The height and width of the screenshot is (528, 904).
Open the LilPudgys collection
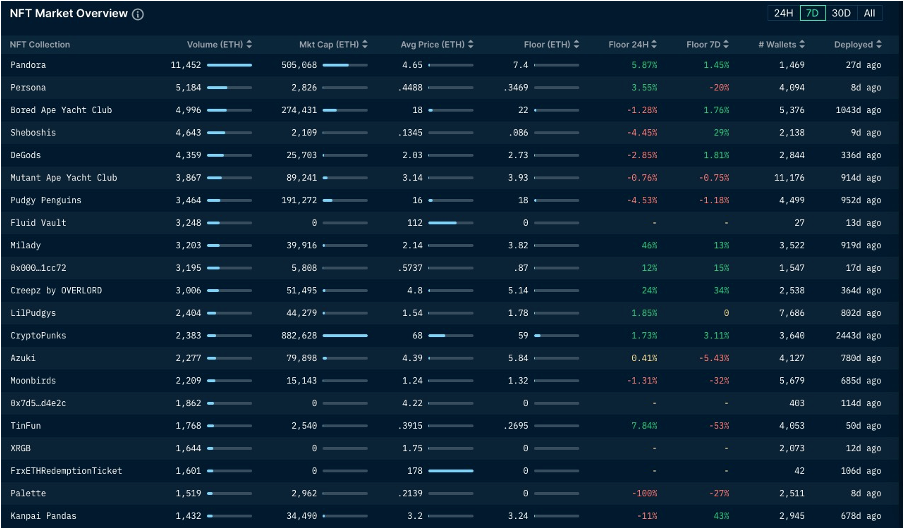tap(33, 313)
